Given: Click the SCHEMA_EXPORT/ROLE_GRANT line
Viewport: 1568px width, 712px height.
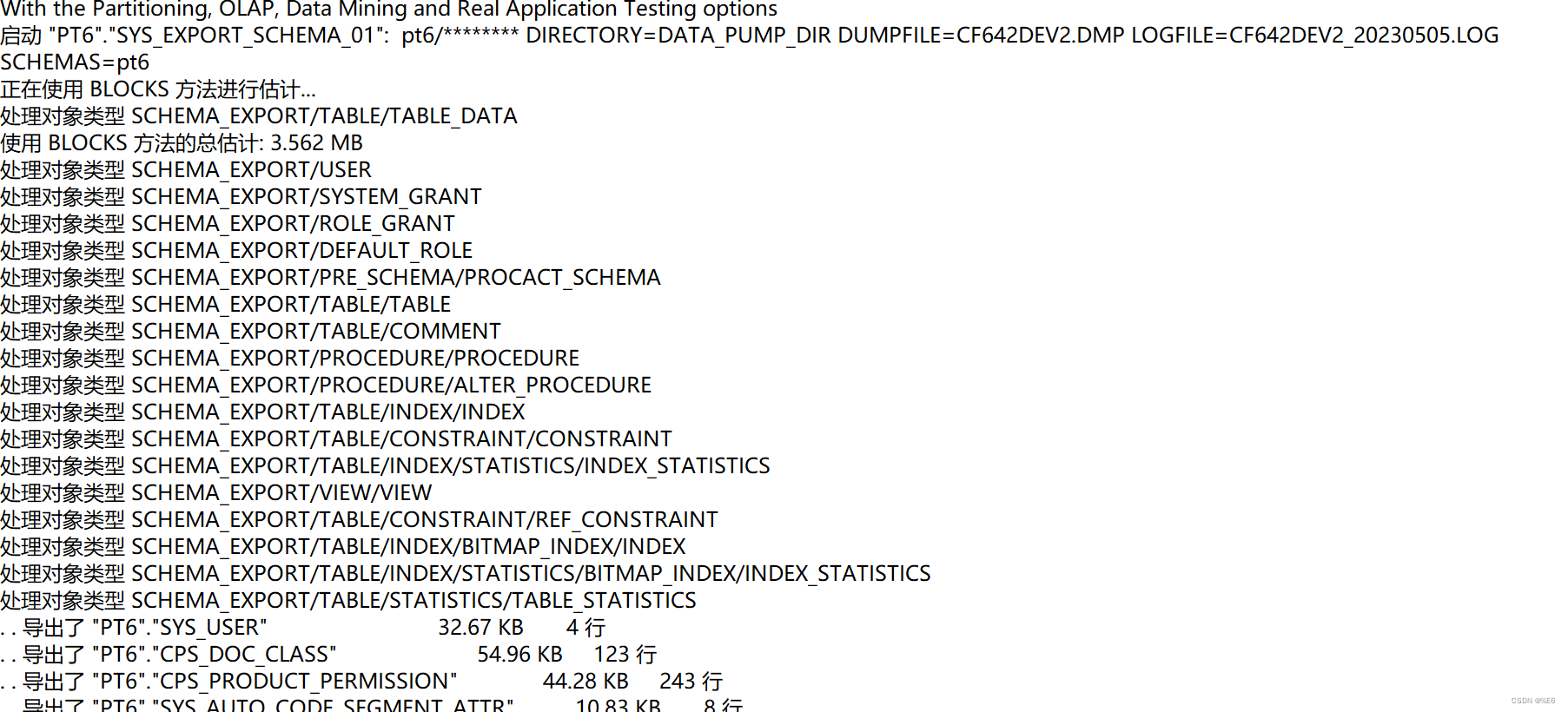Looking at the screenshot, I should [x=228, y=224].
